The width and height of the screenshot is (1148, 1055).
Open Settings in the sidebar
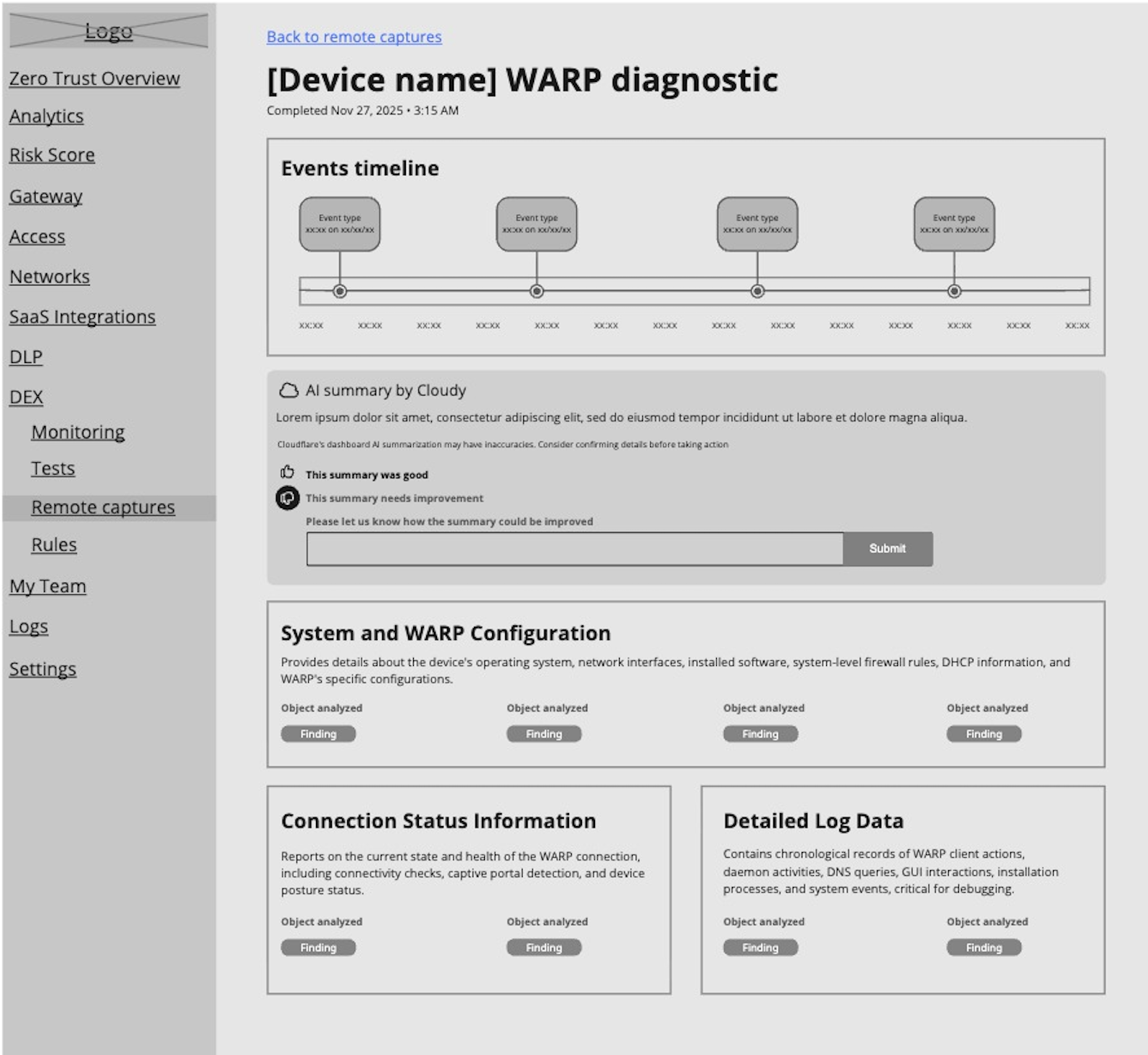[43, 670]
